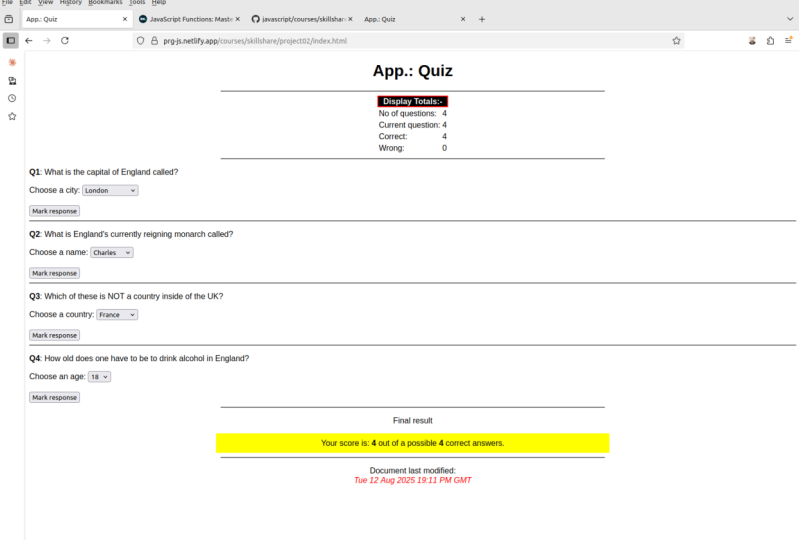The image size is (799, 540).
Task: Click the 'Final result' label
Action: click(x=413, y=421)
